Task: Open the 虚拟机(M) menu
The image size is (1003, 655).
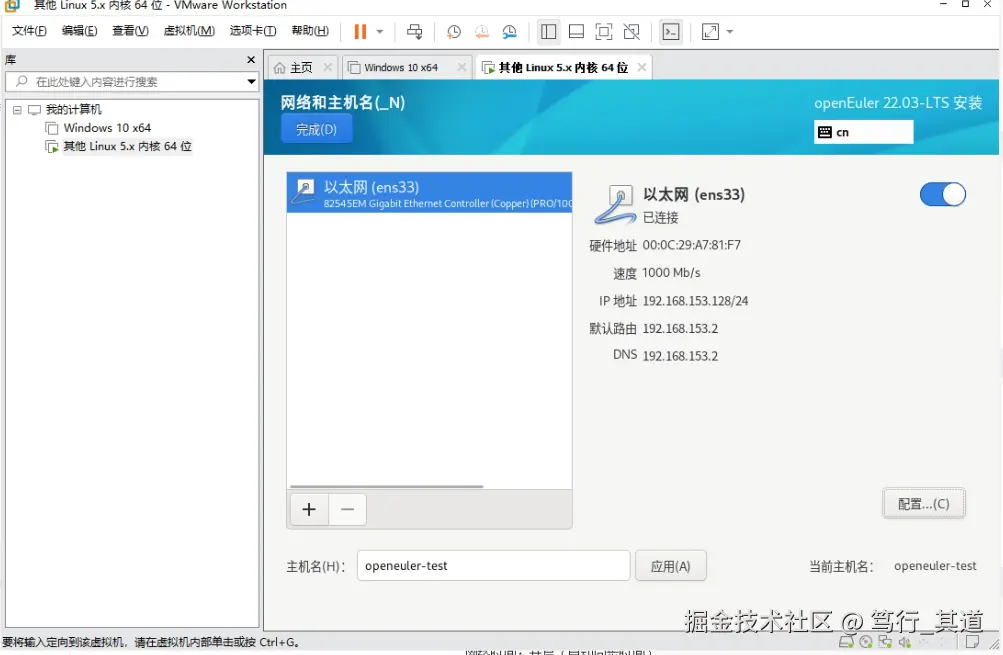Action: point(189,31)
